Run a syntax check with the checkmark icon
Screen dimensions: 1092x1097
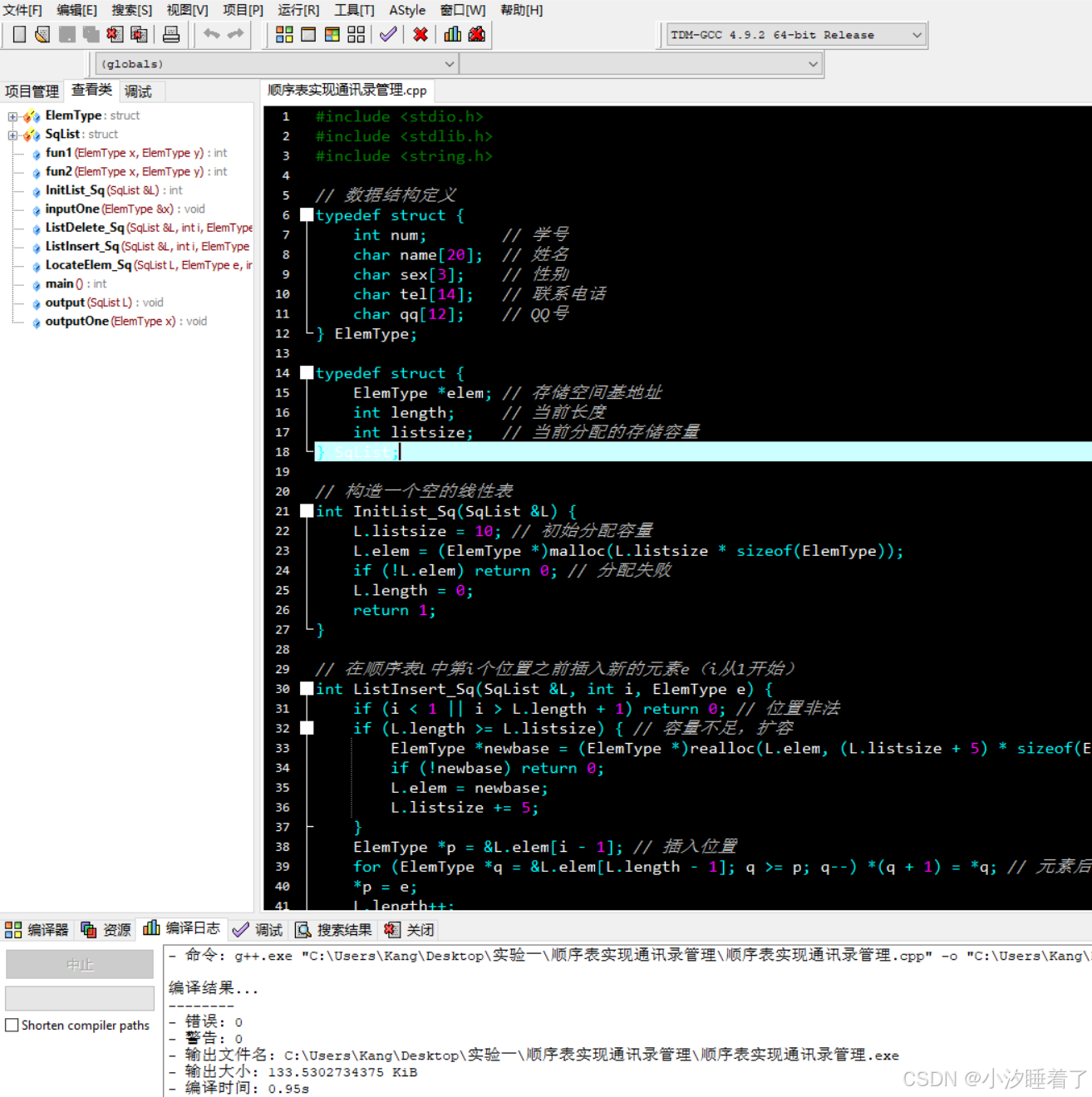tap(387, 34)
